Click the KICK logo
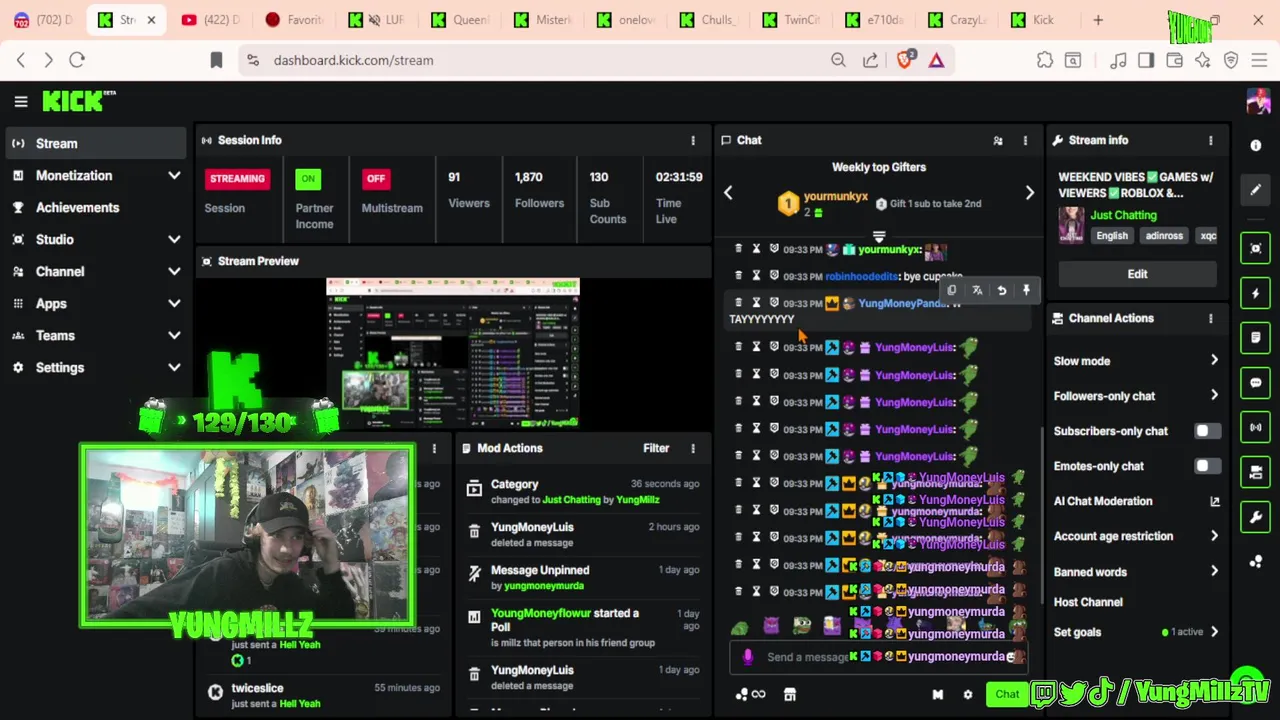The image size is (1280, 720). point(78,101)
